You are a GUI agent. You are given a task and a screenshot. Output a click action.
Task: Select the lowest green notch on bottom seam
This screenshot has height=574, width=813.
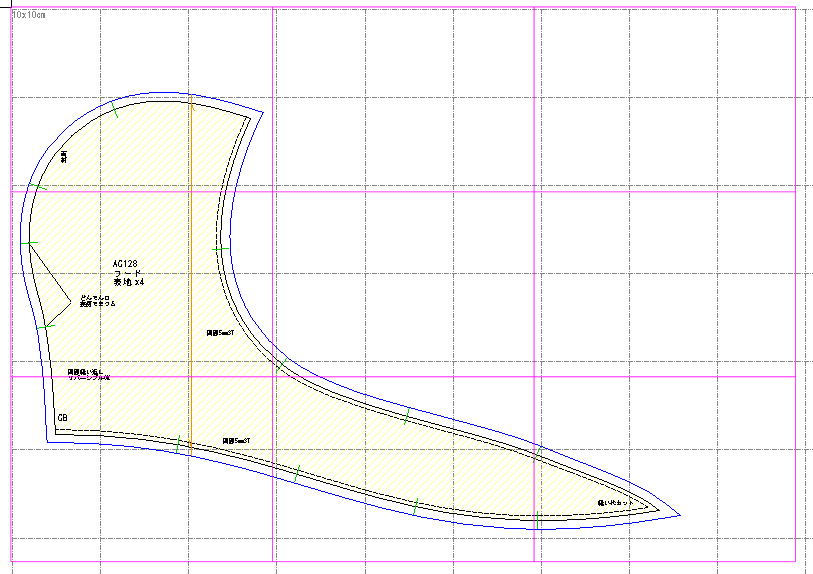pyautogui.click(x=538, y=520)
